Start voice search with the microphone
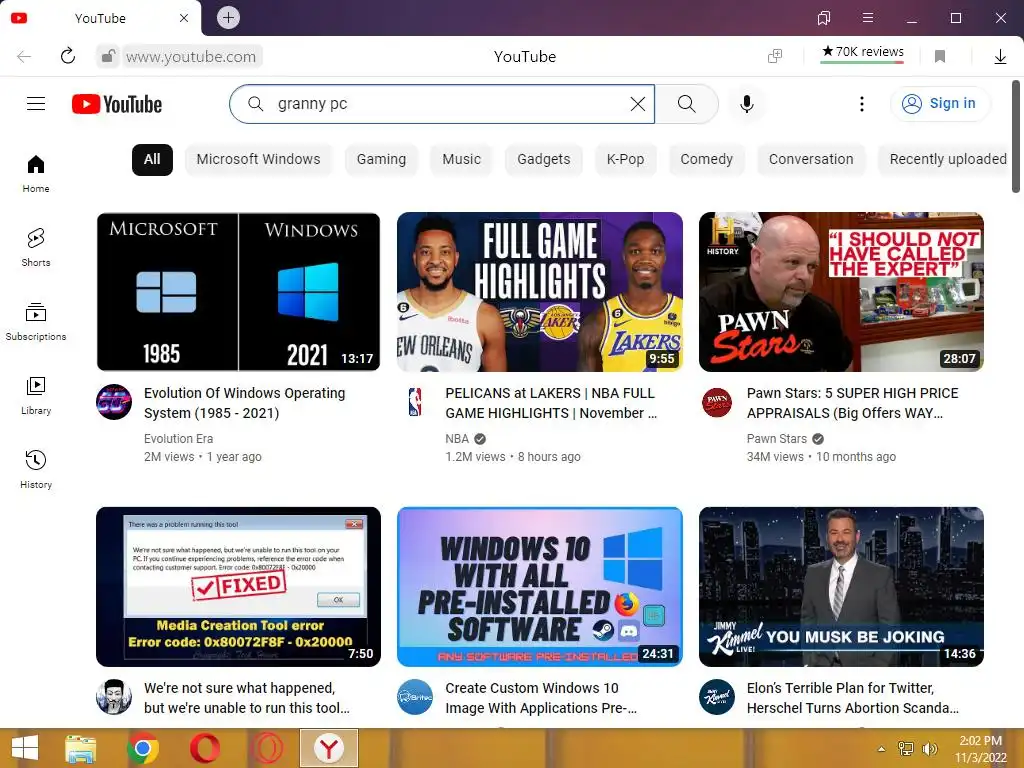The width and height of the screenshot is (1024, 768). coord(746,104)
